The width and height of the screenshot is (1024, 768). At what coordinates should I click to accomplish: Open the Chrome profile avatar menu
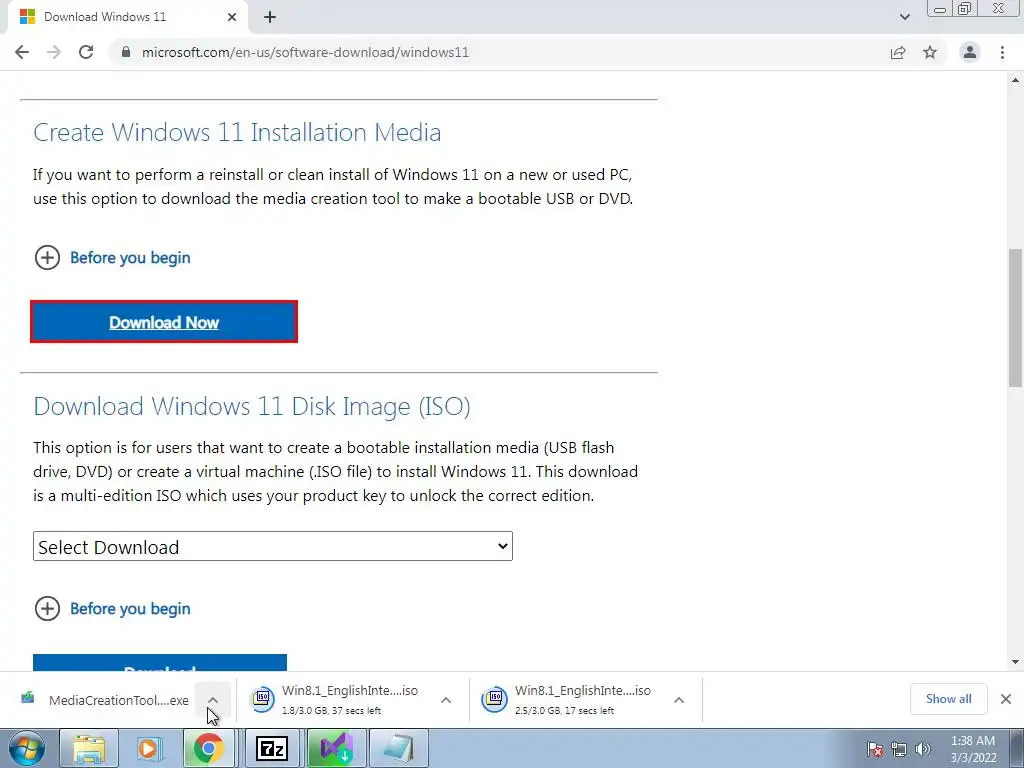pos(970,52)
